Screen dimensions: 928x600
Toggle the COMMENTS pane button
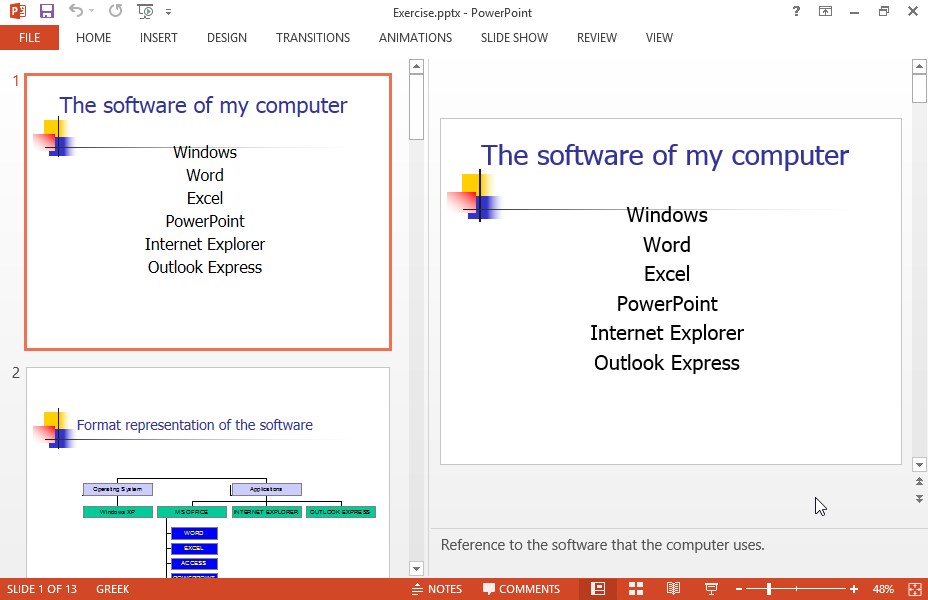[x=521, y=589]
